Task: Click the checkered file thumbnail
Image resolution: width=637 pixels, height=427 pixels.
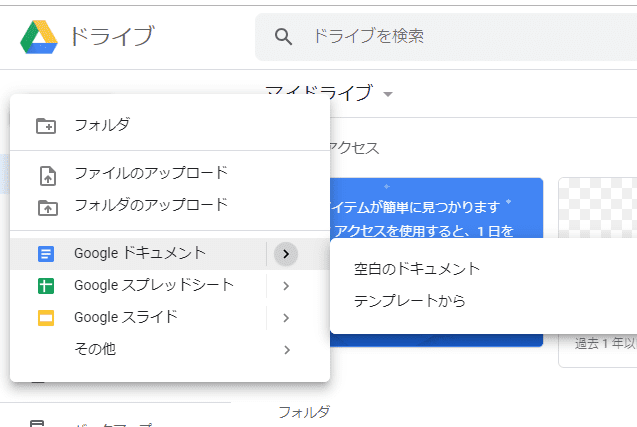Action: click(x=598, y=208)
